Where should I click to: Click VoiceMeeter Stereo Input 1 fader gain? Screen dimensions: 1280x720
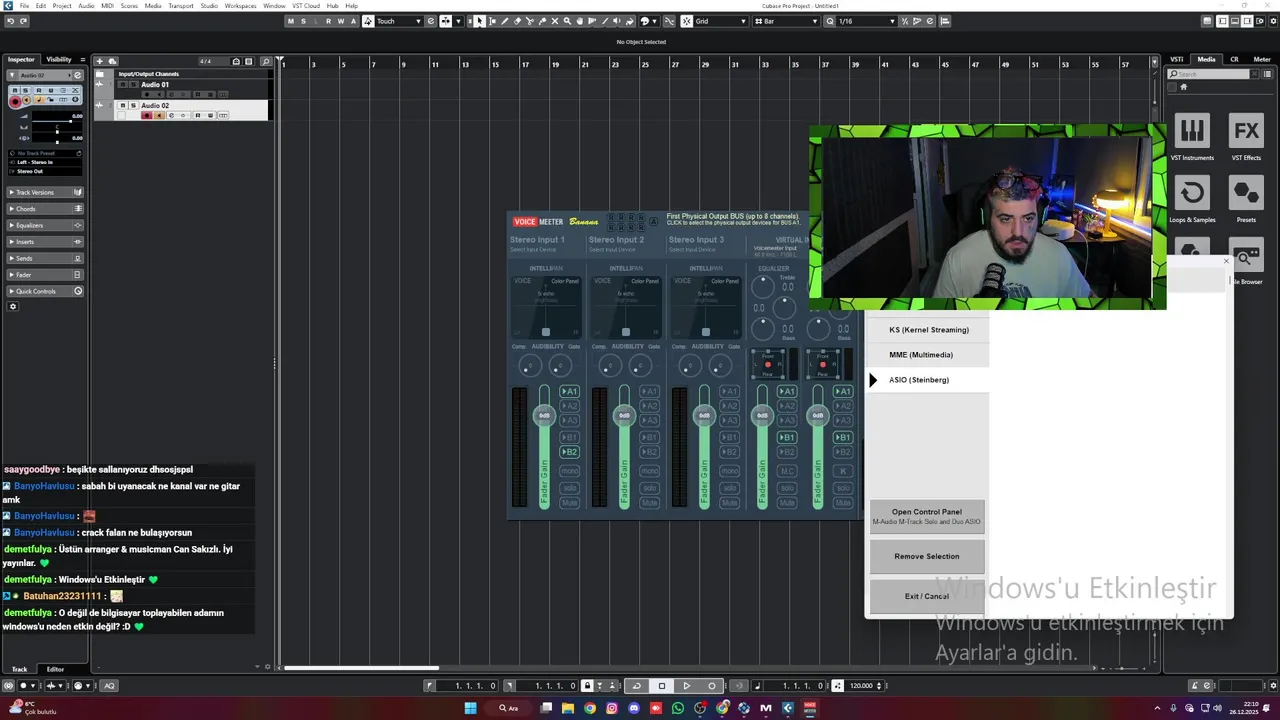click(x=544, y=416)
